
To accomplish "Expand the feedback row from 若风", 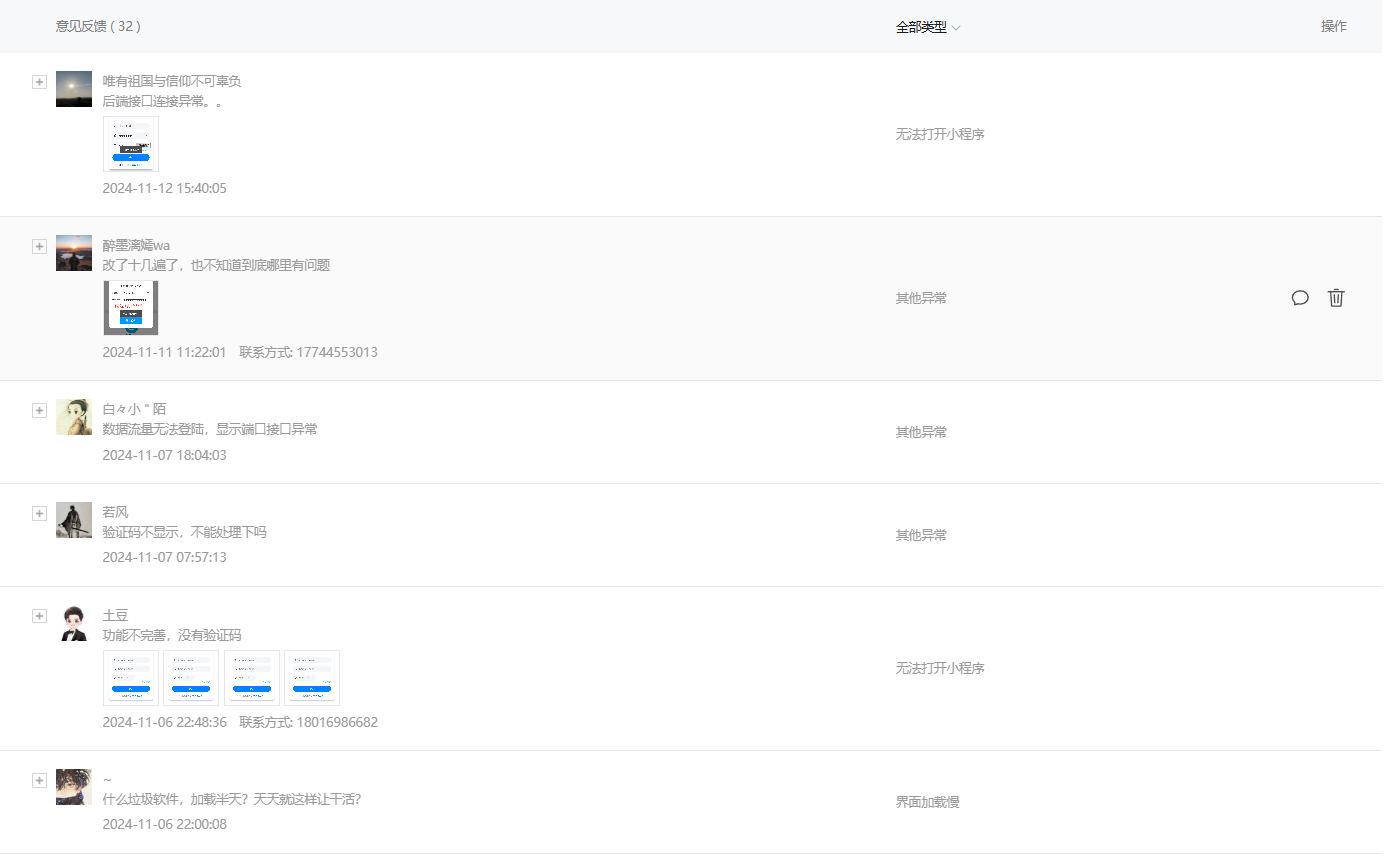I will [x=39, y=513].
